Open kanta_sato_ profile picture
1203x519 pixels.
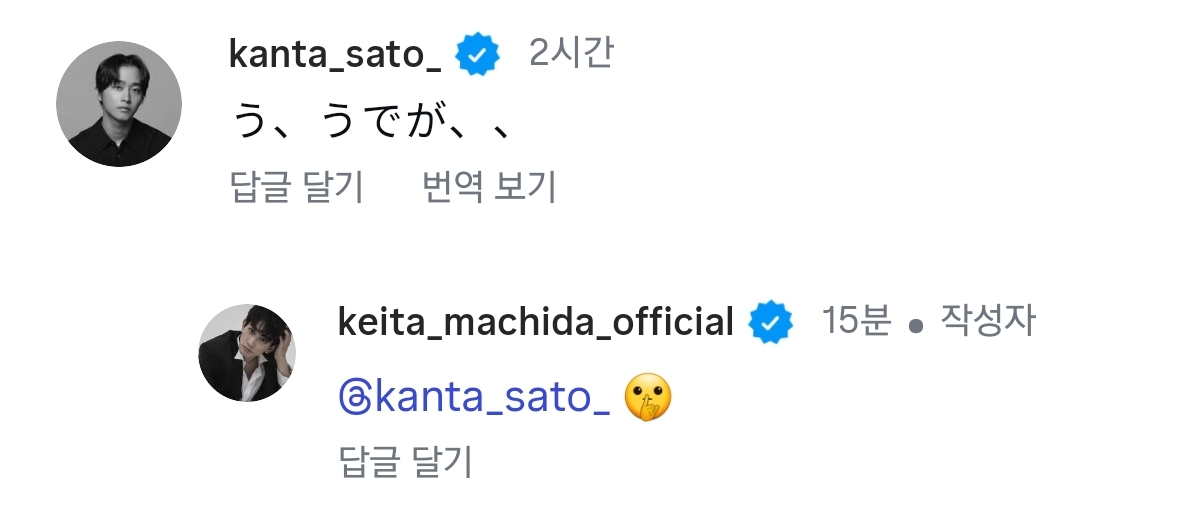click(x=118, y=104)
